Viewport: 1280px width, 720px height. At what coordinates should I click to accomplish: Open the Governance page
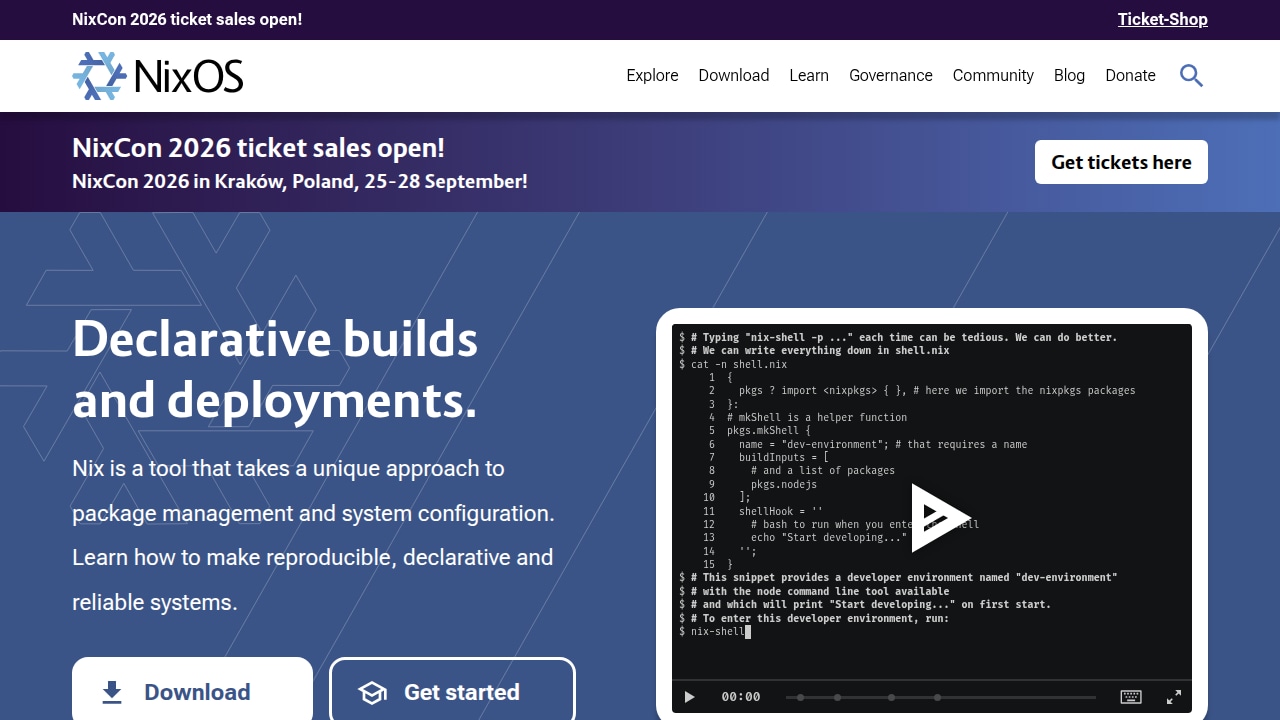point(891,76)
